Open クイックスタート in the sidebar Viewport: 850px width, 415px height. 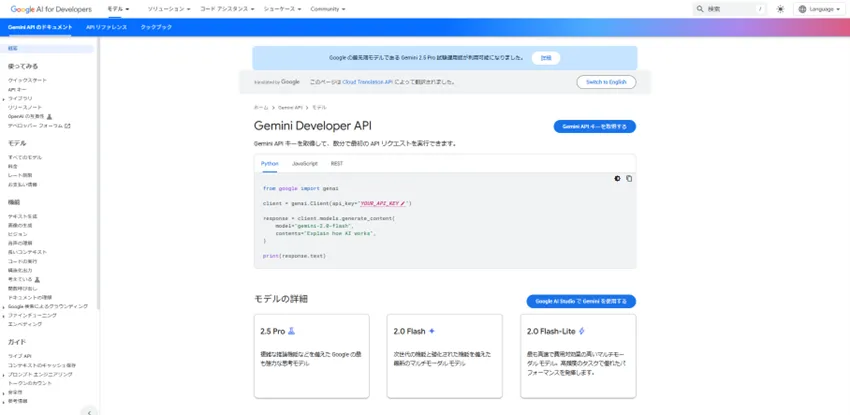(27, 80)
